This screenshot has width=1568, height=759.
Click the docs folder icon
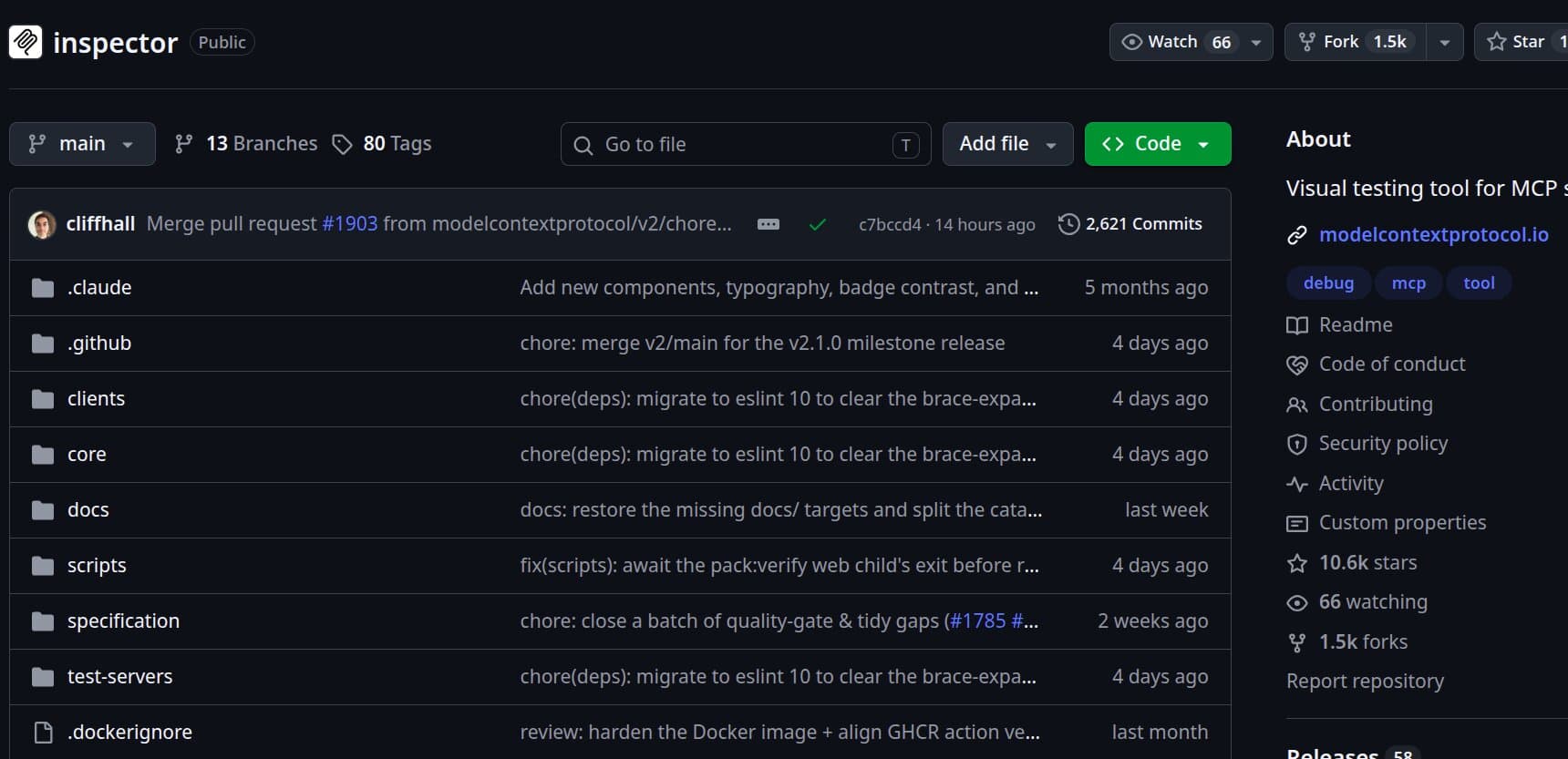pos(43,510)
